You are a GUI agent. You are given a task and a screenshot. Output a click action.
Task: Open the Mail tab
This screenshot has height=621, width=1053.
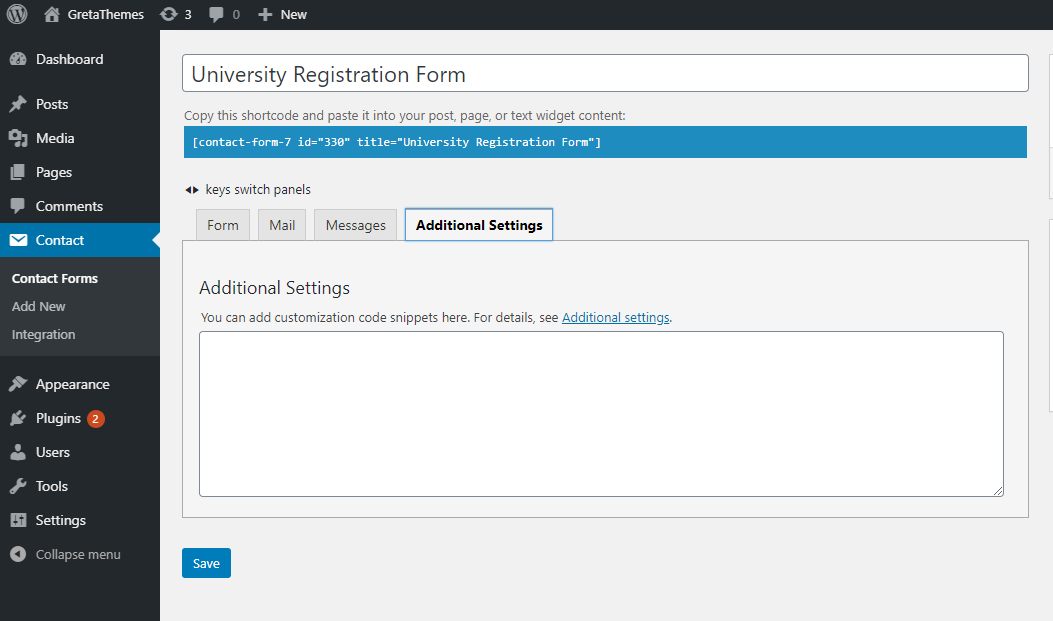(281, 224)
